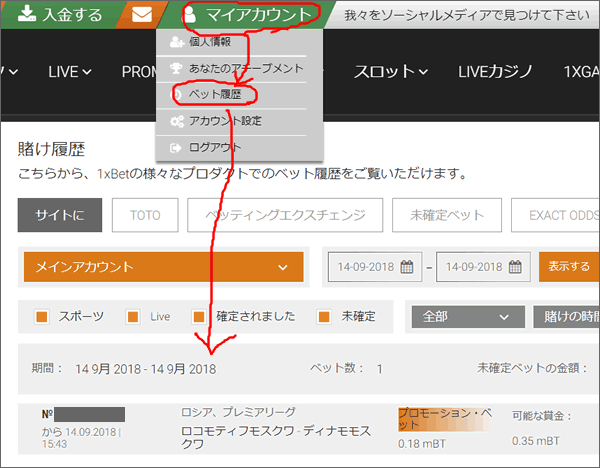Expand the メインアカウント dropdown
600x468 pixels.
click(164, 267)
